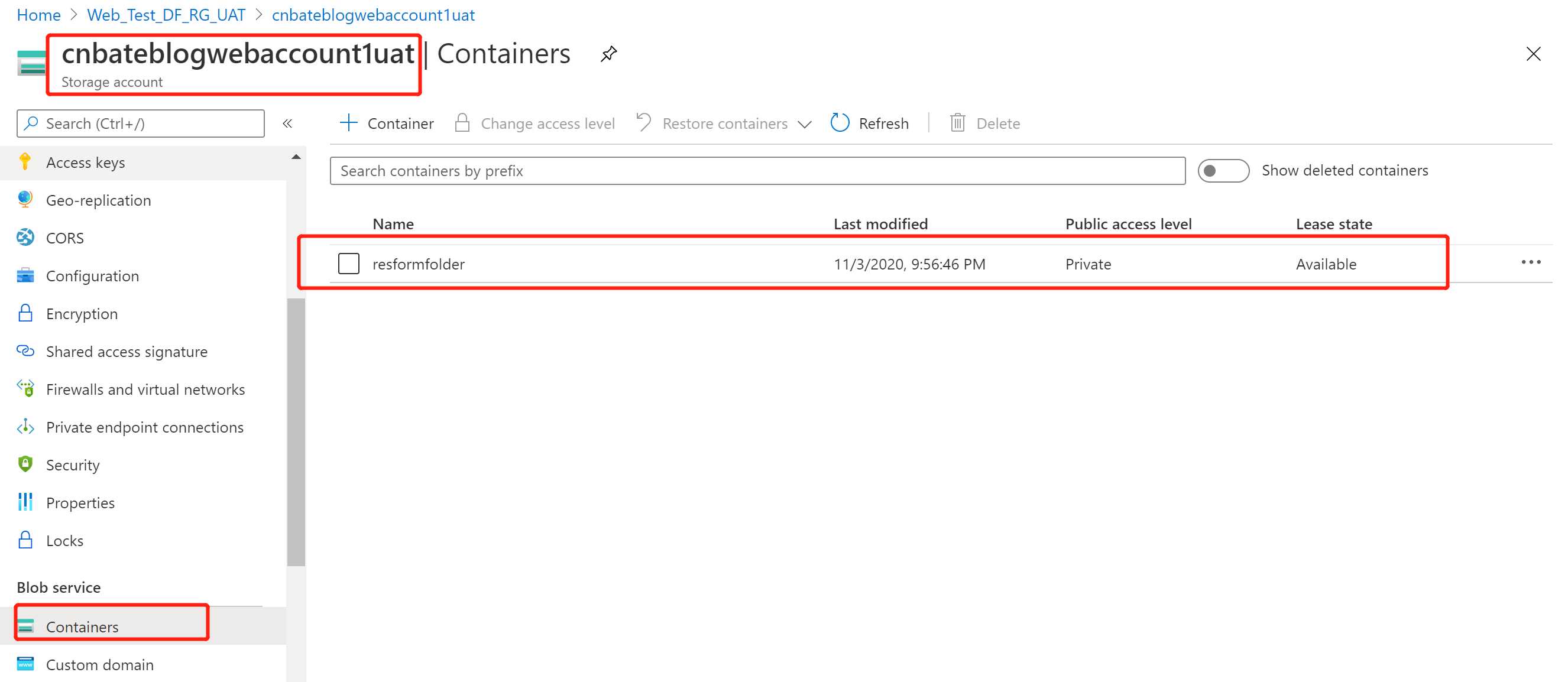This screenshot has height=682, width=1568.
Task: Click the 11/3/2020, 9:56:46 PM cell
Action: click(909, 264)
